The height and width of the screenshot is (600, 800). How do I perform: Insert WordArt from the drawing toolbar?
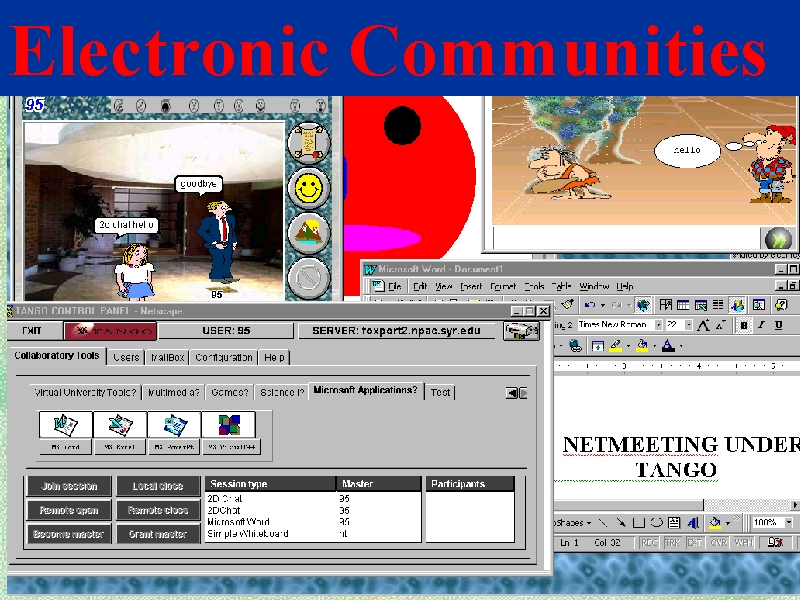coord(693,522)
